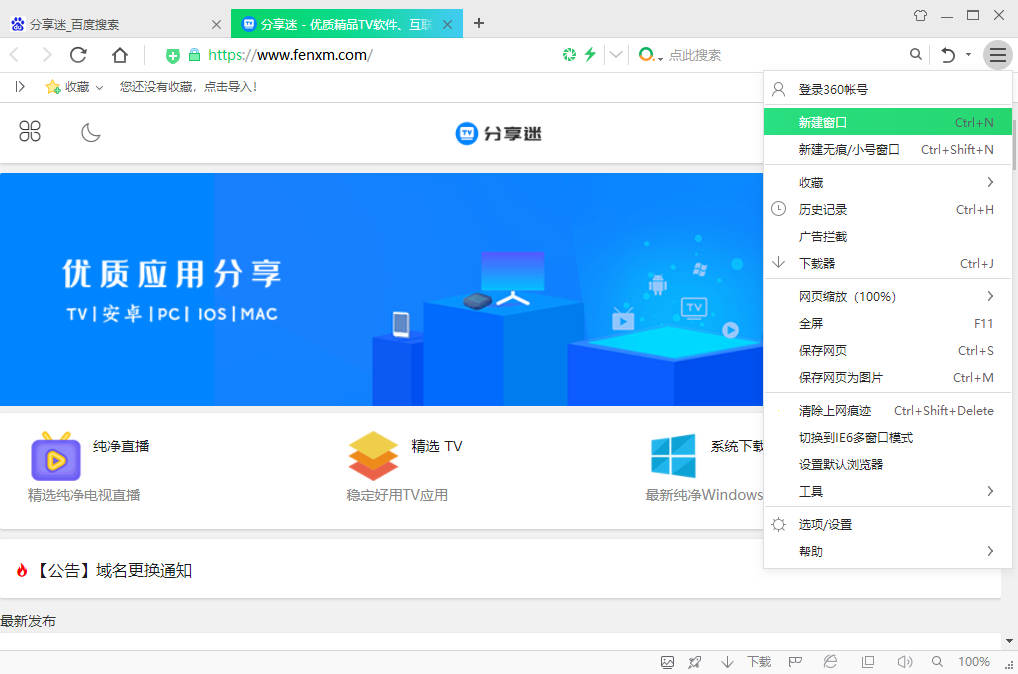This screenshot has width=1018, height=674.
Task: Click the flag report icon at the bottom
Action: [x=795, y=662]
